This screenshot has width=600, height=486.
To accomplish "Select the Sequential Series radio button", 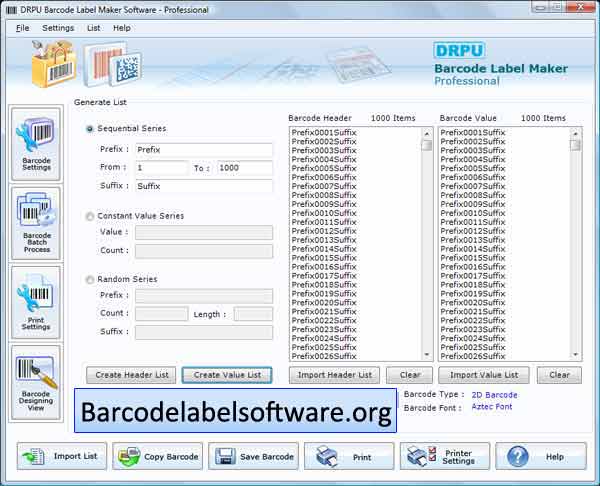I will [x=90, y=129].
